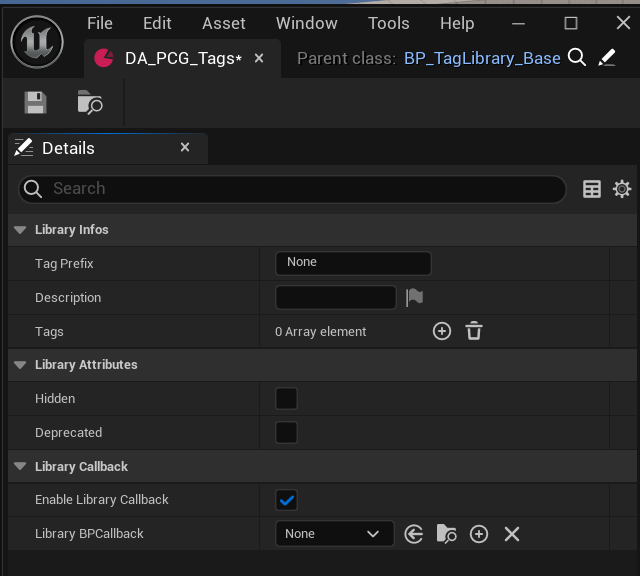Toggle the property matrix table view icon
This screenshot has width=640, height=576.
pyautogui.click(x=592, y=189)
